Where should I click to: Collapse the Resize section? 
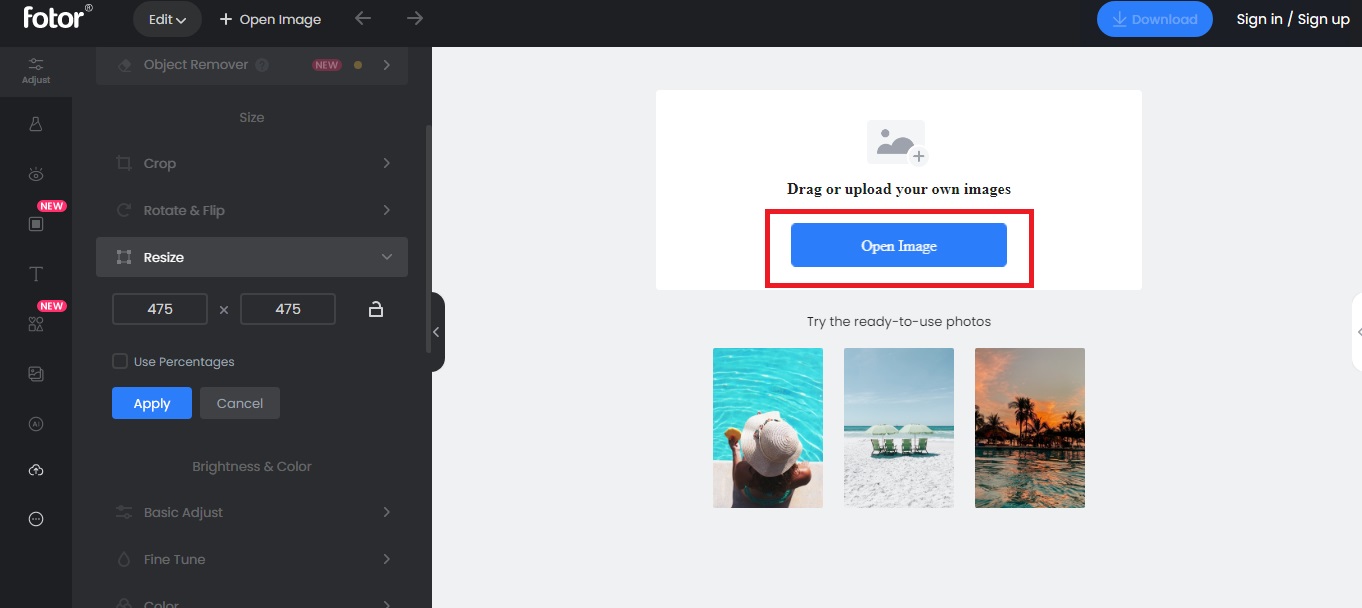coord(251,257)
